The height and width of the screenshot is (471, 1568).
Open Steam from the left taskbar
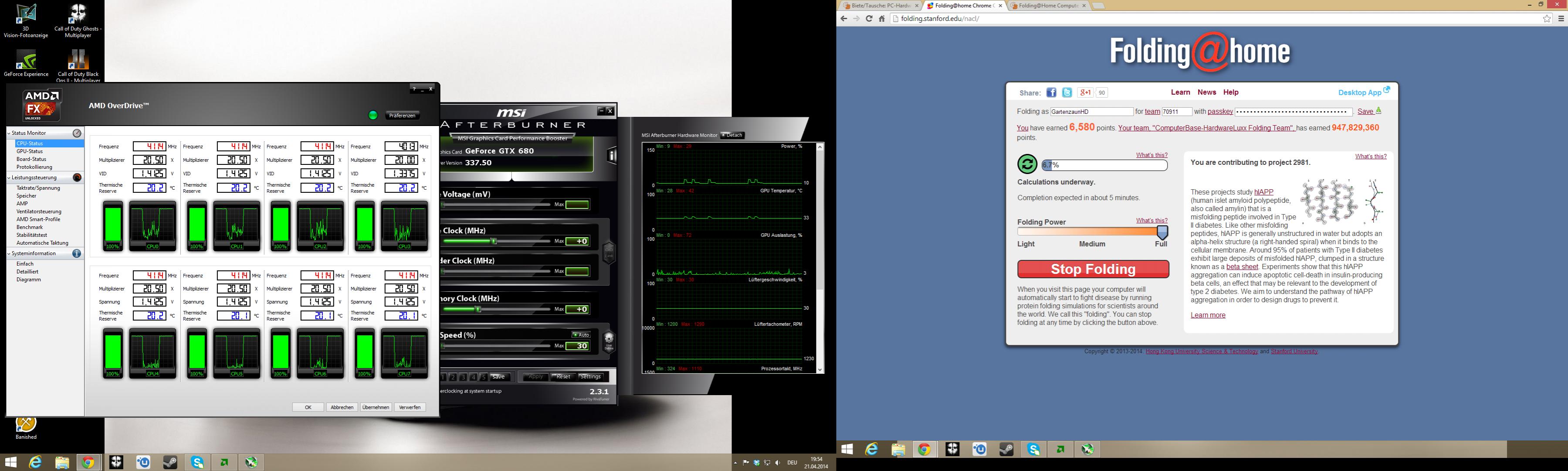click(170, 462)
